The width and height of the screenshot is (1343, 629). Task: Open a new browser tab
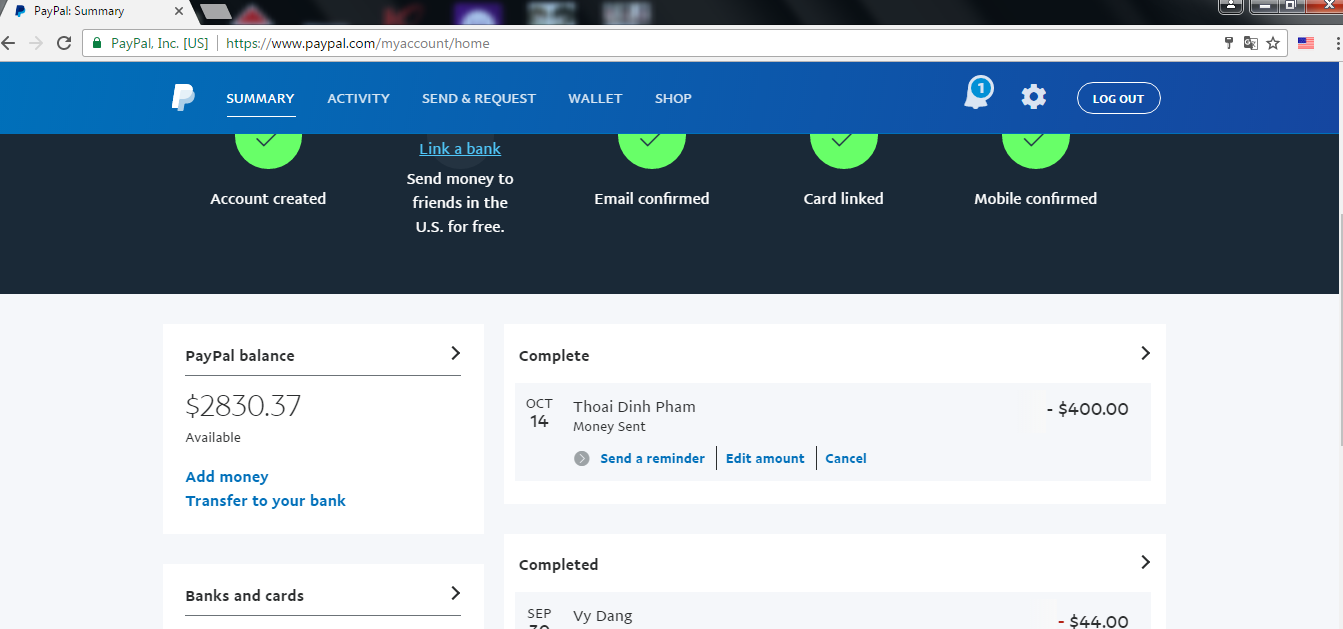(x=214, y=12)
